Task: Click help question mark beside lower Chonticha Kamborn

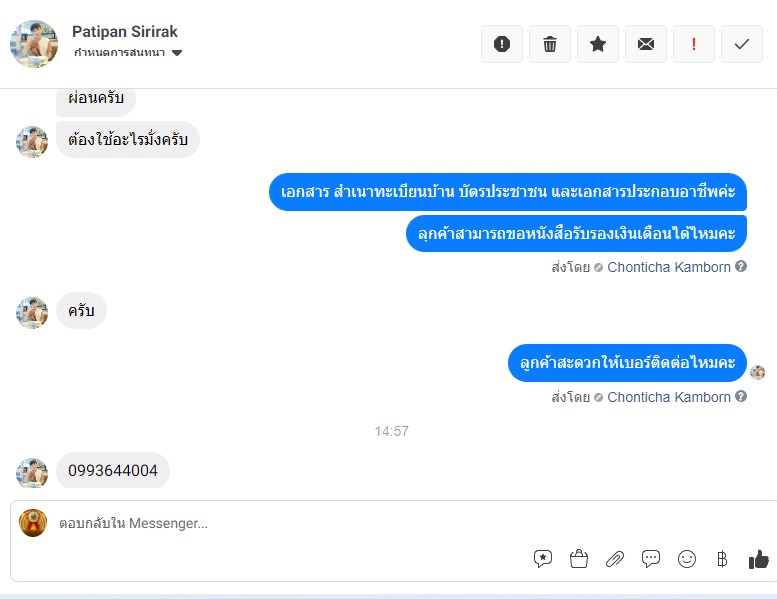Action: (x=741, y=396)
